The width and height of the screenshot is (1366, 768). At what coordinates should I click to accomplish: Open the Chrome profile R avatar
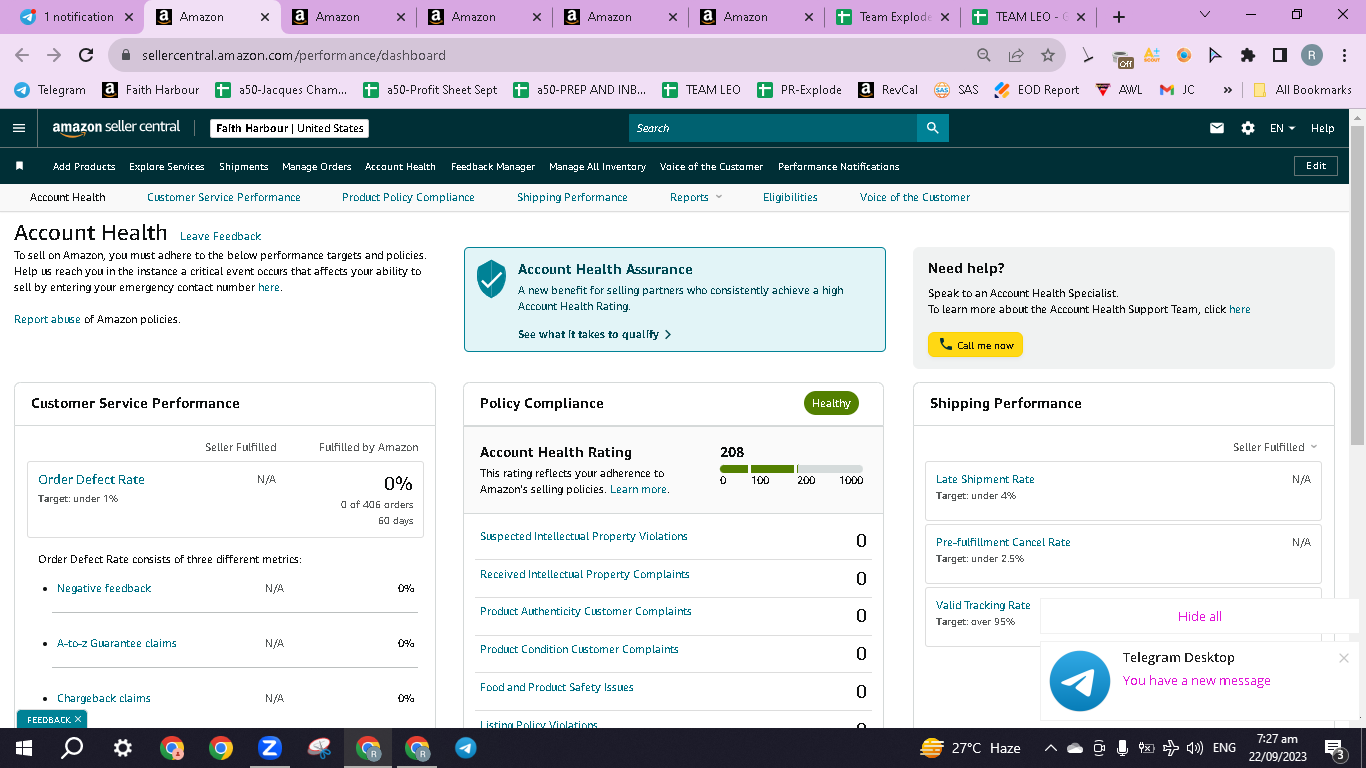pos(1312,55)
